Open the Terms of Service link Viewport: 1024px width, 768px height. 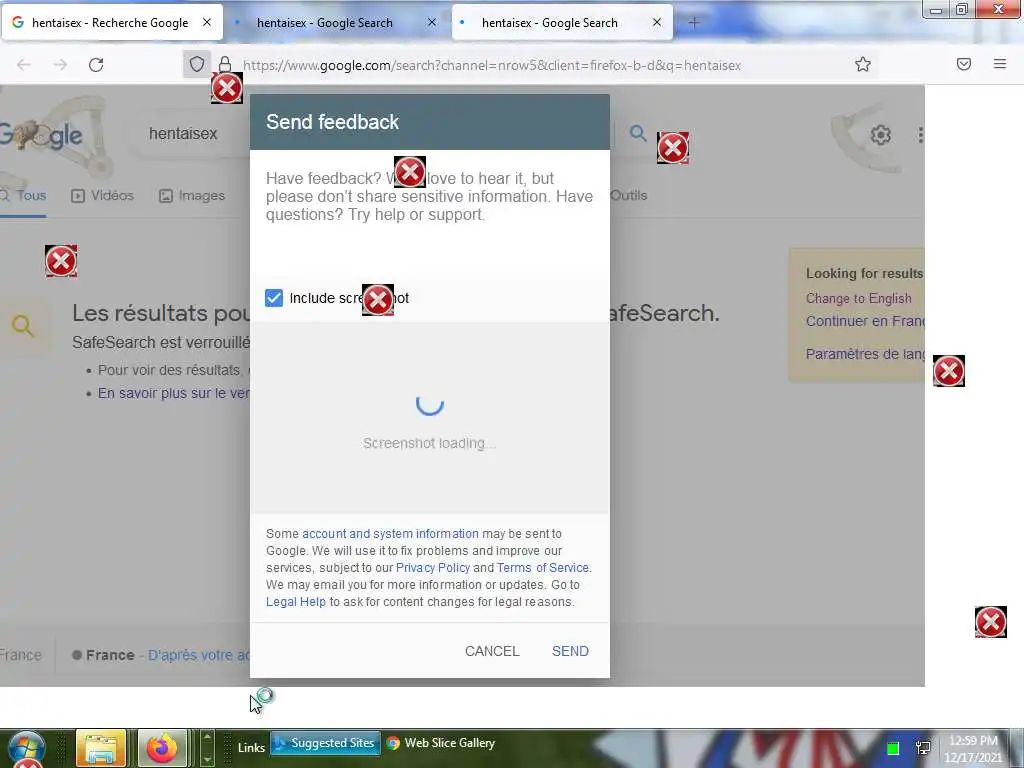[543, 568]
